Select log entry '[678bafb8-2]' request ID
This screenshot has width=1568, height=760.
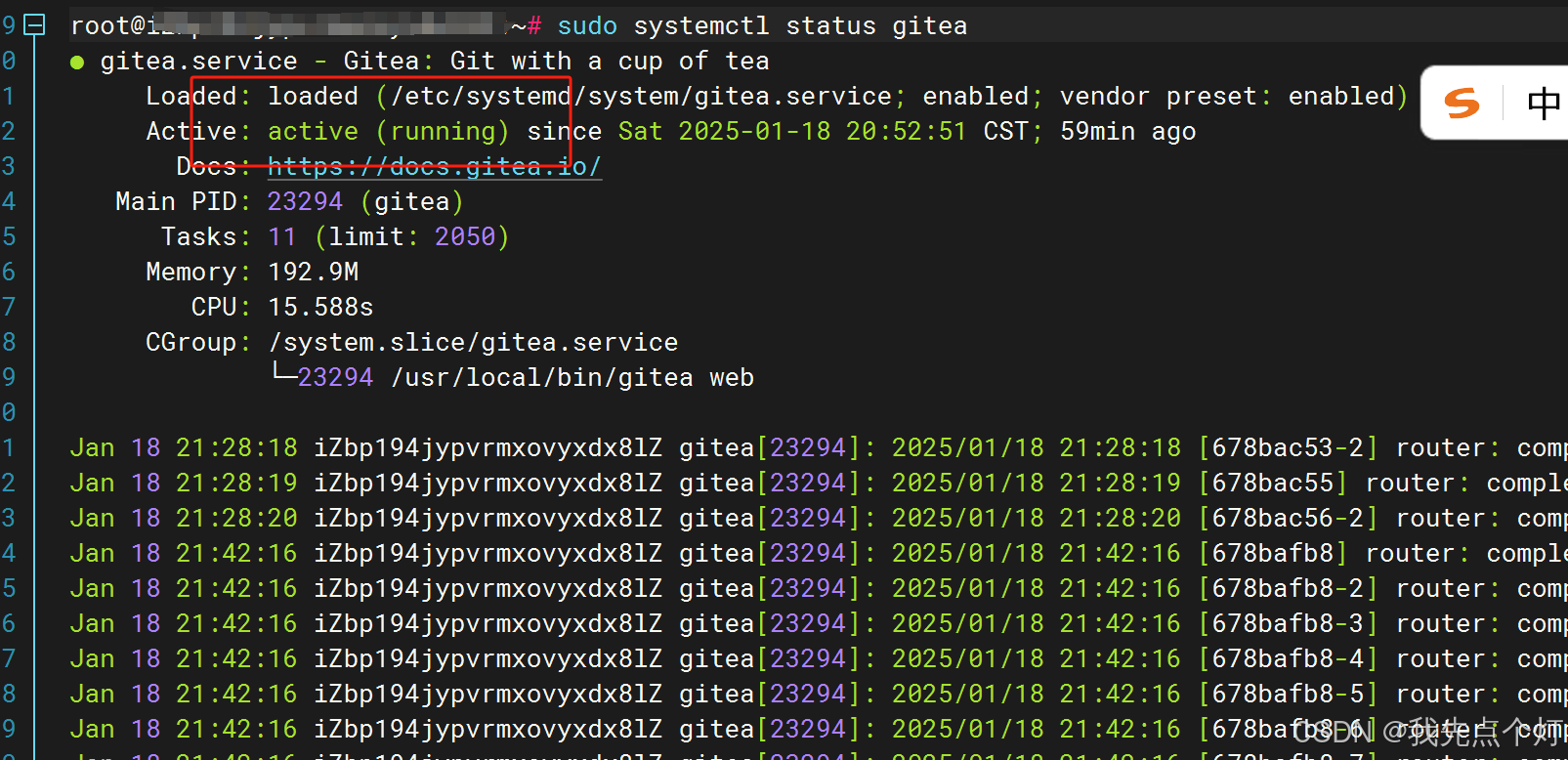(1288, 589)
